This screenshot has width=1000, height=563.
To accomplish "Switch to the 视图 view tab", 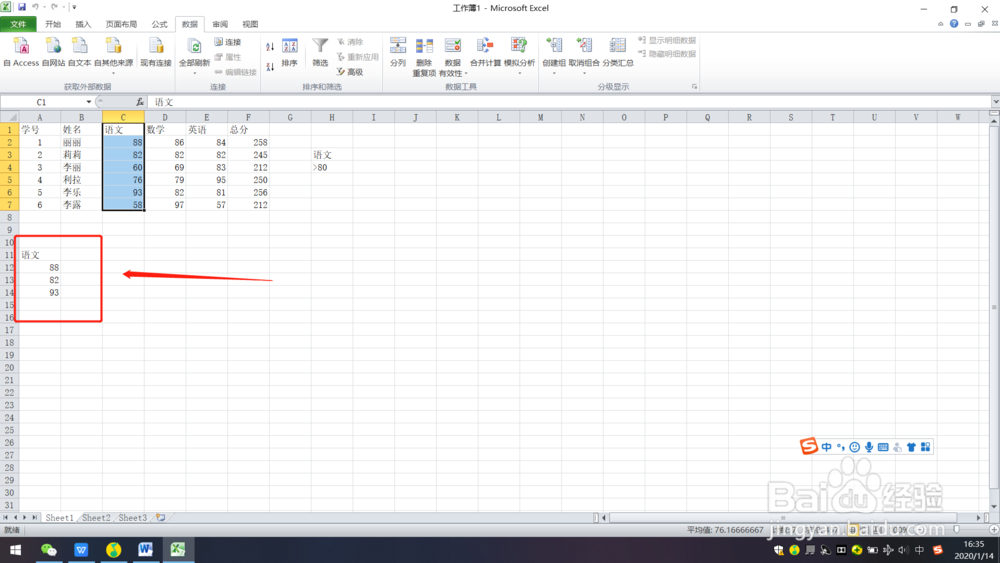I will [250, 24].
